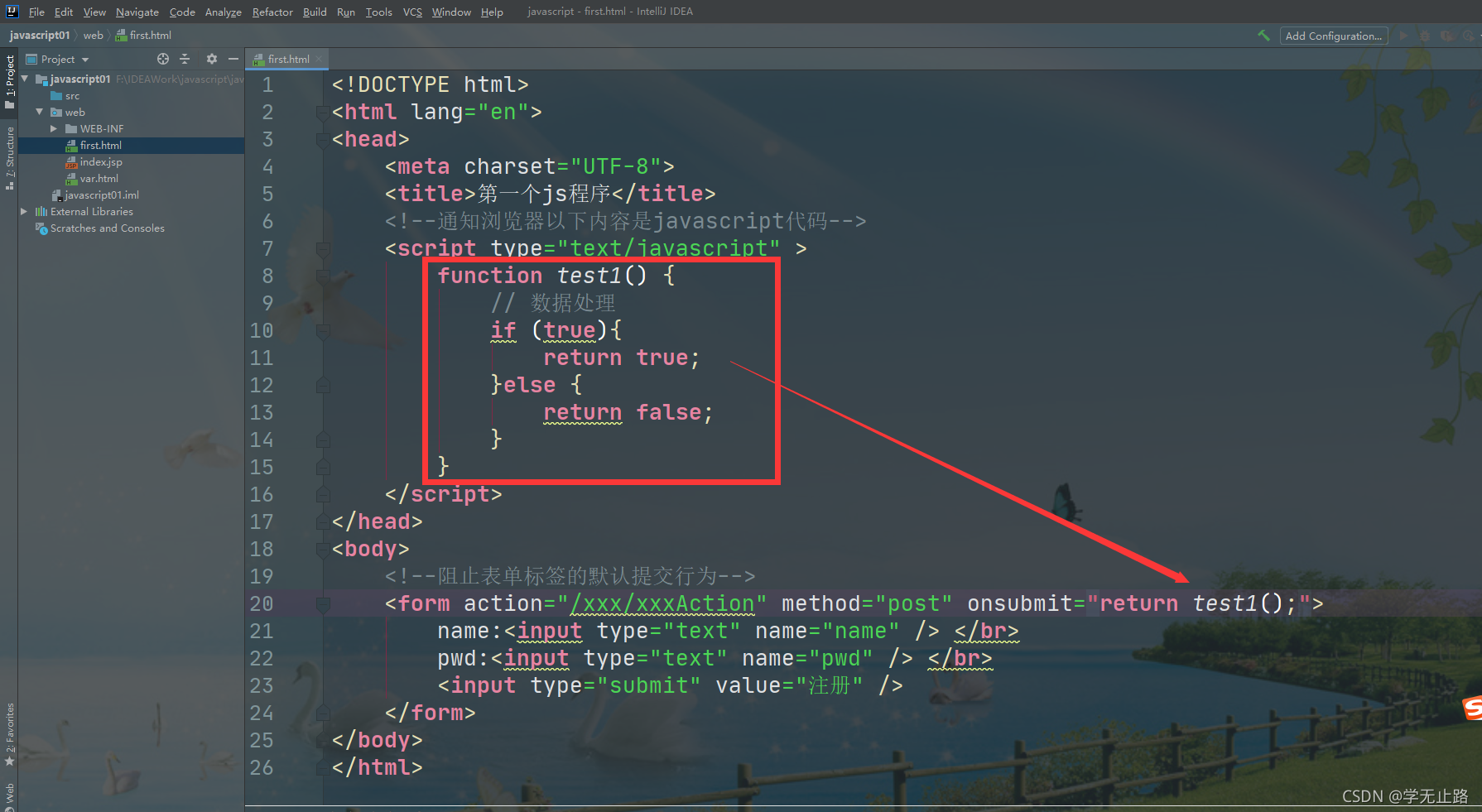Open the Refactor menu
The image size is (1482, 812).
pos(272,12)
